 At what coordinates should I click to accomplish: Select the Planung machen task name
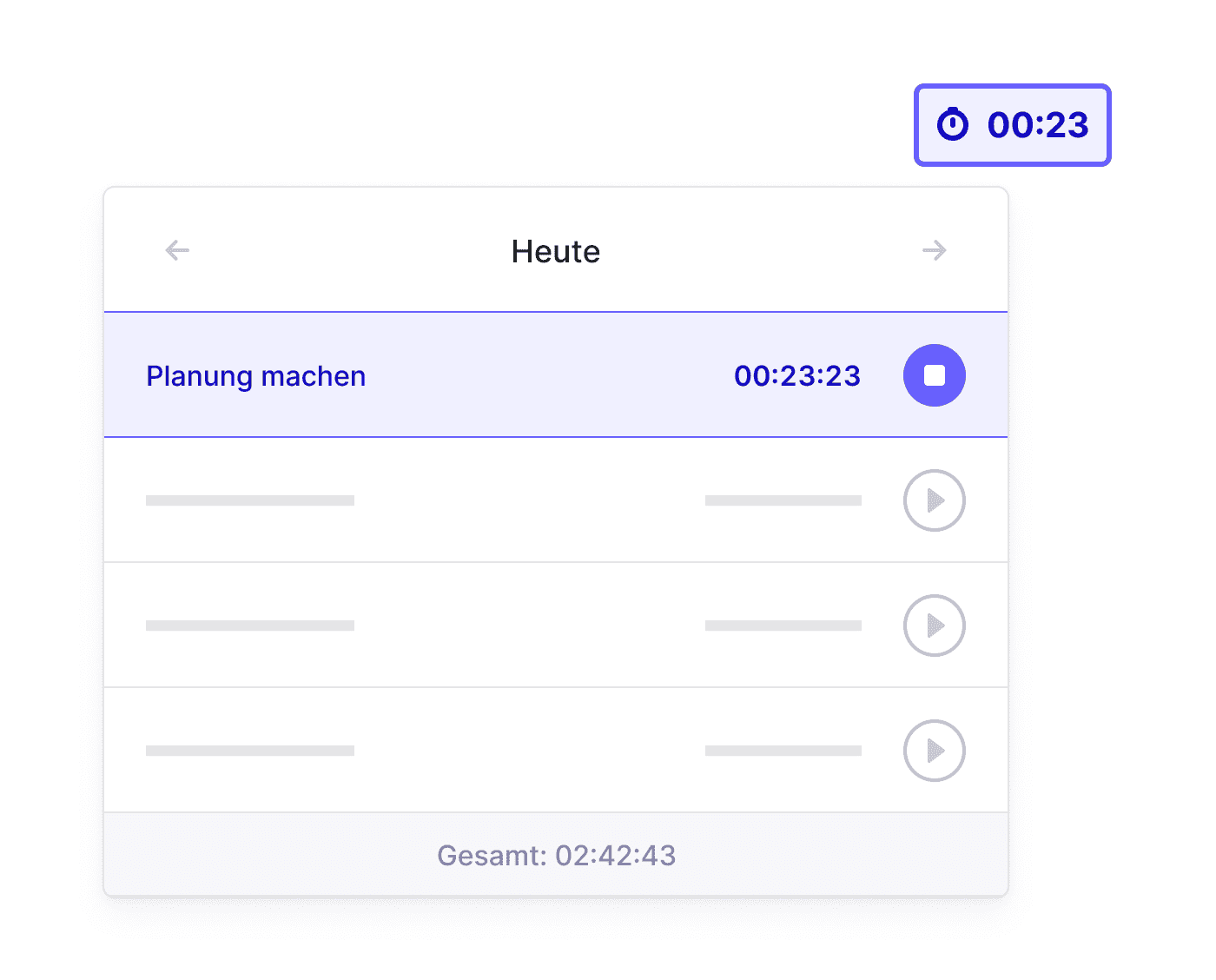coord(255,376)
